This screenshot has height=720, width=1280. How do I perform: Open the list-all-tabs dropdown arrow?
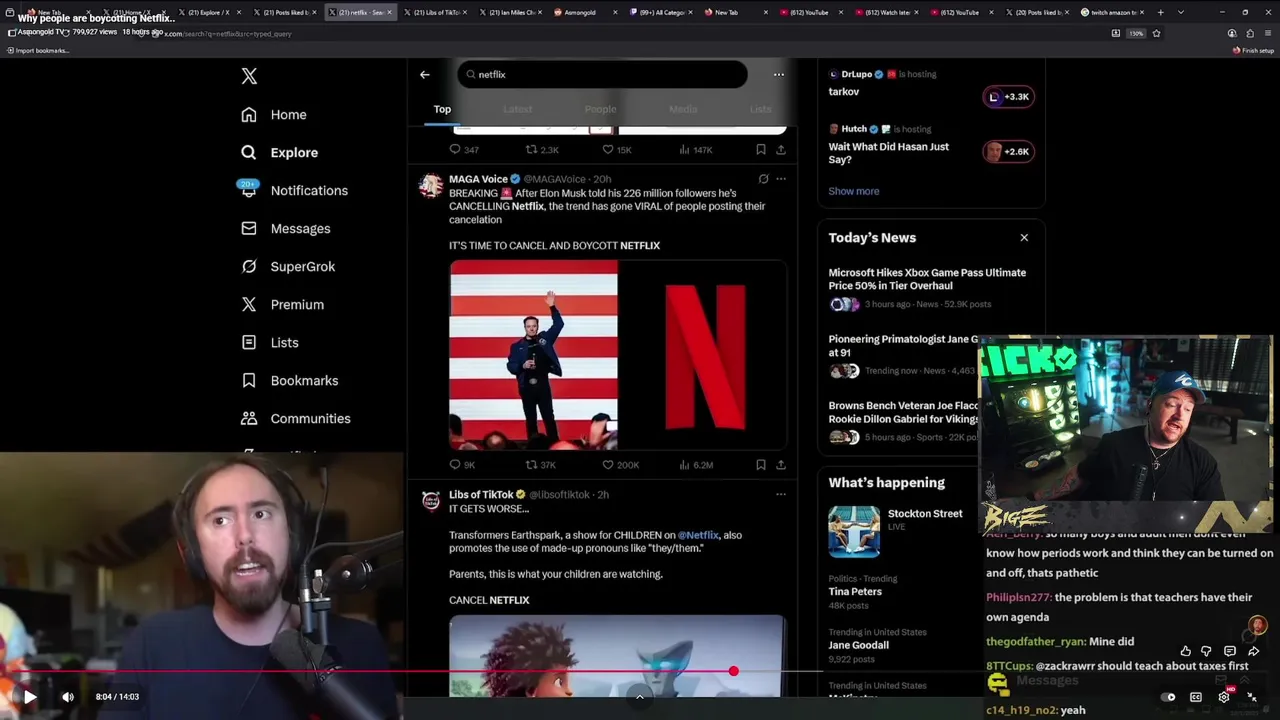(x=1181, y=12)
